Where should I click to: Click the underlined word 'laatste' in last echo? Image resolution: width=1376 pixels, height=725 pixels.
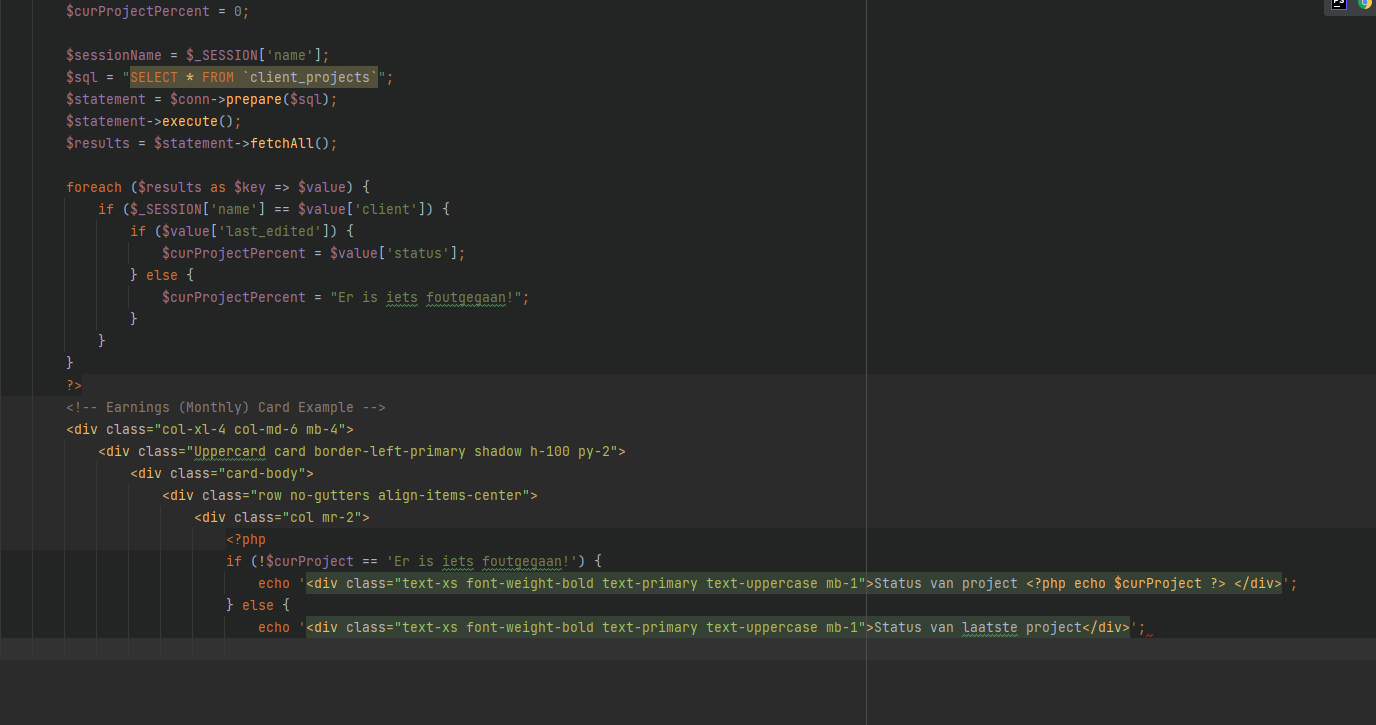[x=989, y=627]
